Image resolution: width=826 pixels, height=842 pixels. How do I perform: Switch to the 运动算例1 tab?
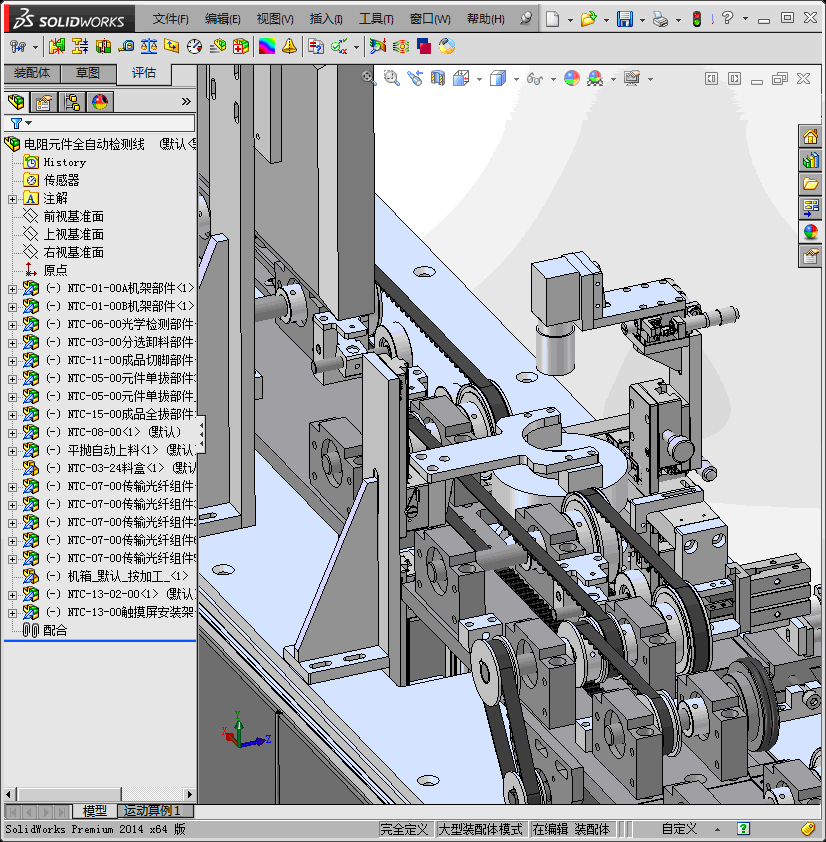click(153, 810)
